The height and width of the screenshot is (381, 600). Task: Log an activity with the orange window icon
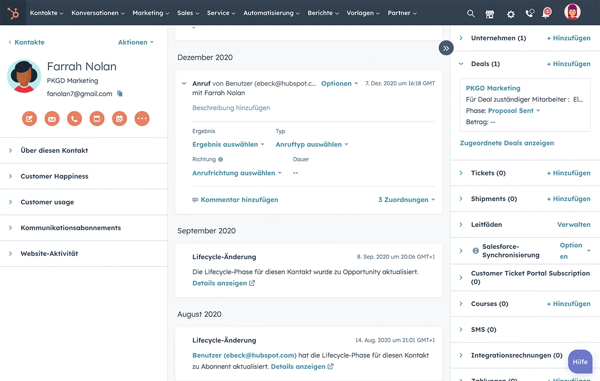(97, 119)
